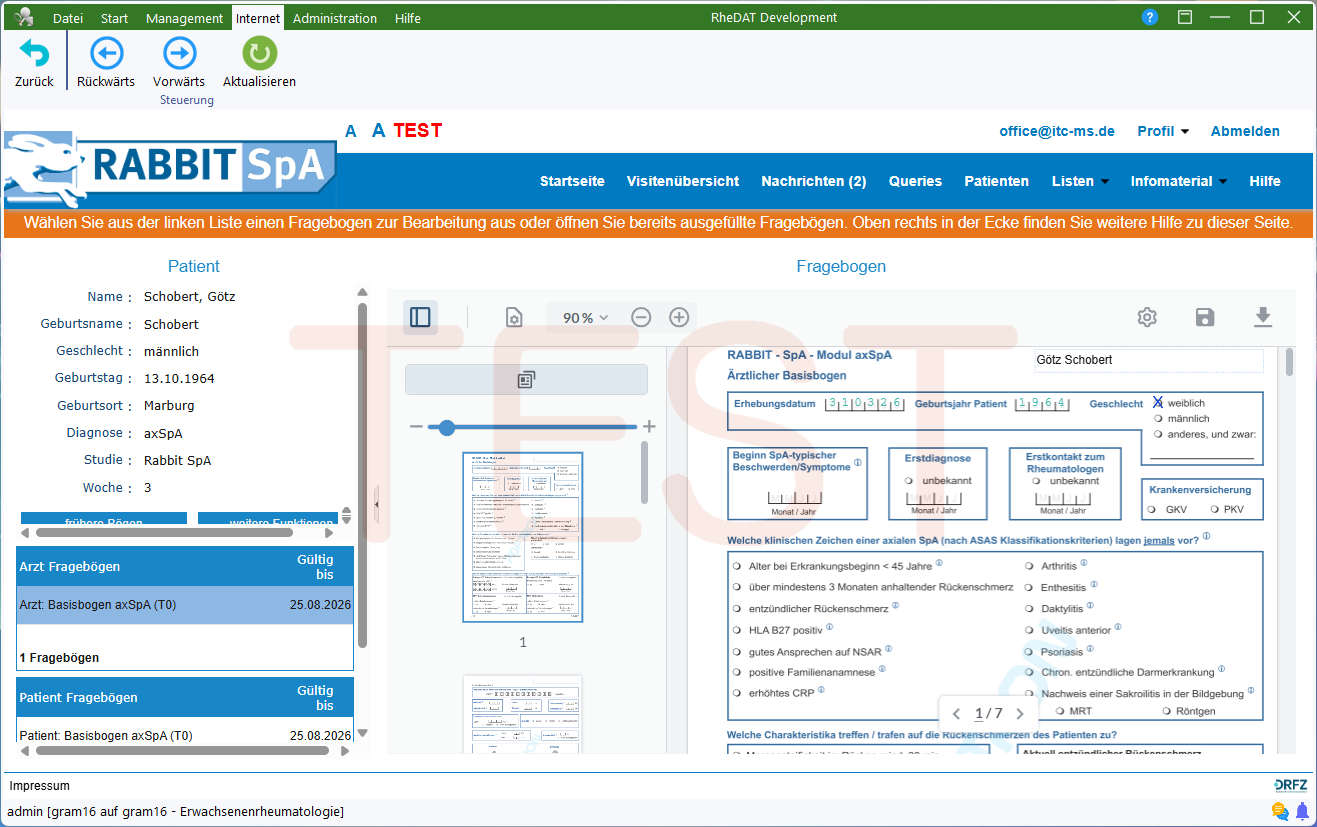Image resolution: width=1317 pixels, height=827 pixels.
Task: Shrink thumbnails with the minus sign
Action: click(x=416, y=427)
